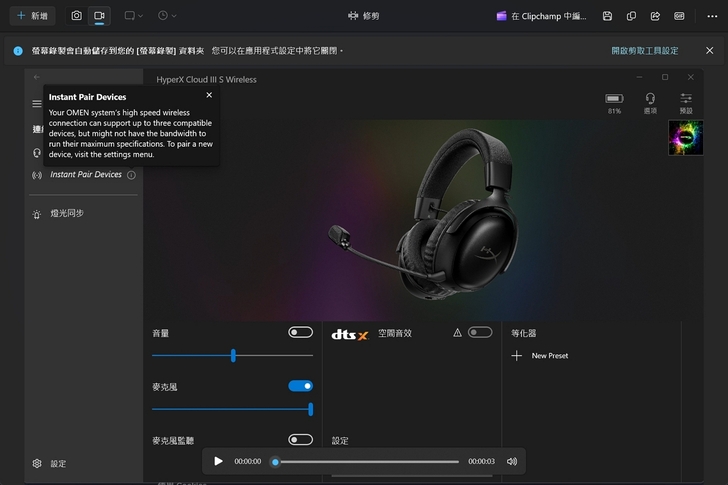Click the battery 81% indicator
The width and height of the screenshot is (728, 485).
point(614,103)
